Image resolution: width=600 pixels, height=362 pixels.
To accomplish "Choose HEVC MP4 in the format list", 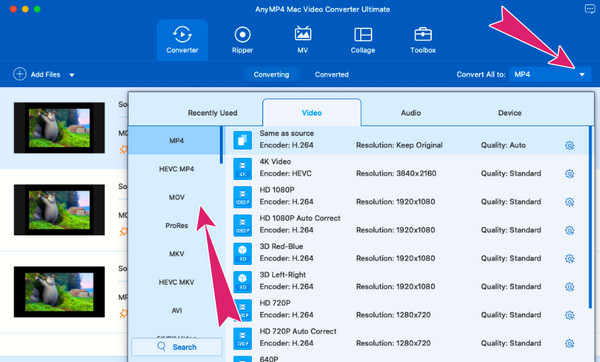I will point(176,169).
